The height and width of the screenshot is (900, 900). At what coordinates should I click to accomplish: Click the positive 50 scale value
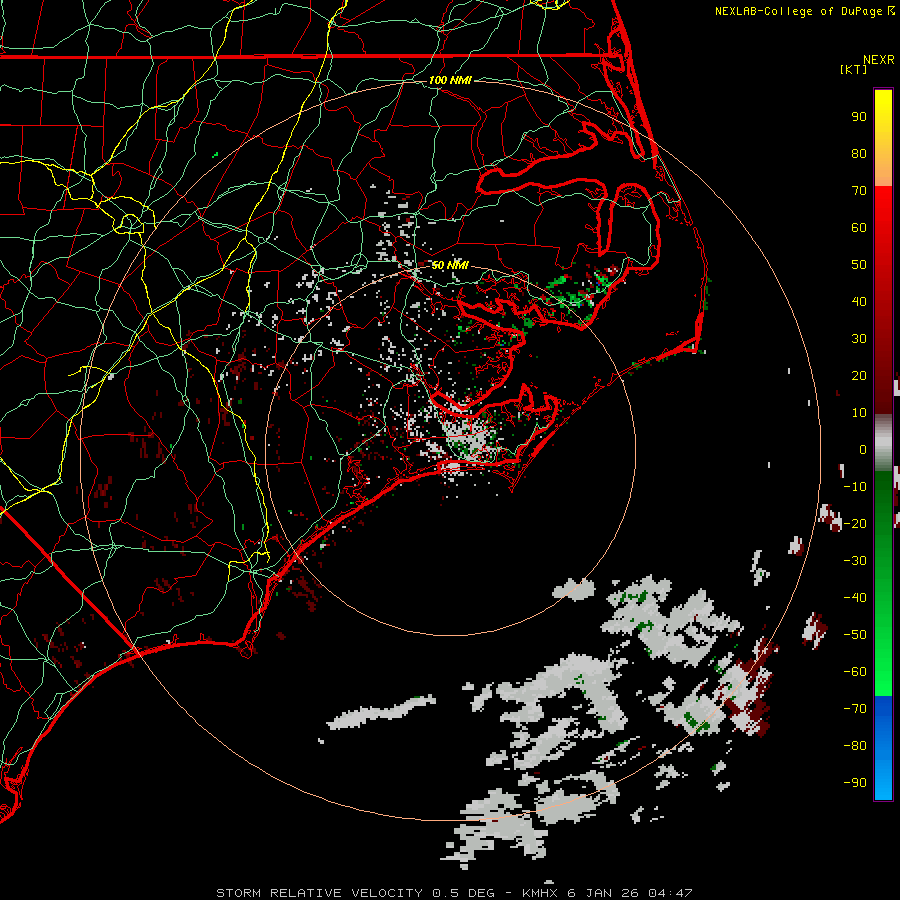point(859,265)
